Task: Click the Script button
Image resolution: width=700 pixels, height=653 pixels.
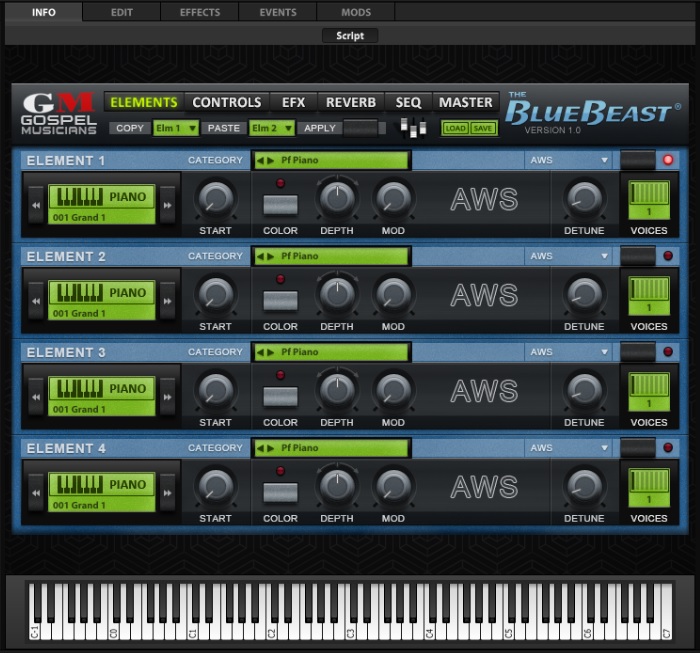Action: [x=350, y=36]
